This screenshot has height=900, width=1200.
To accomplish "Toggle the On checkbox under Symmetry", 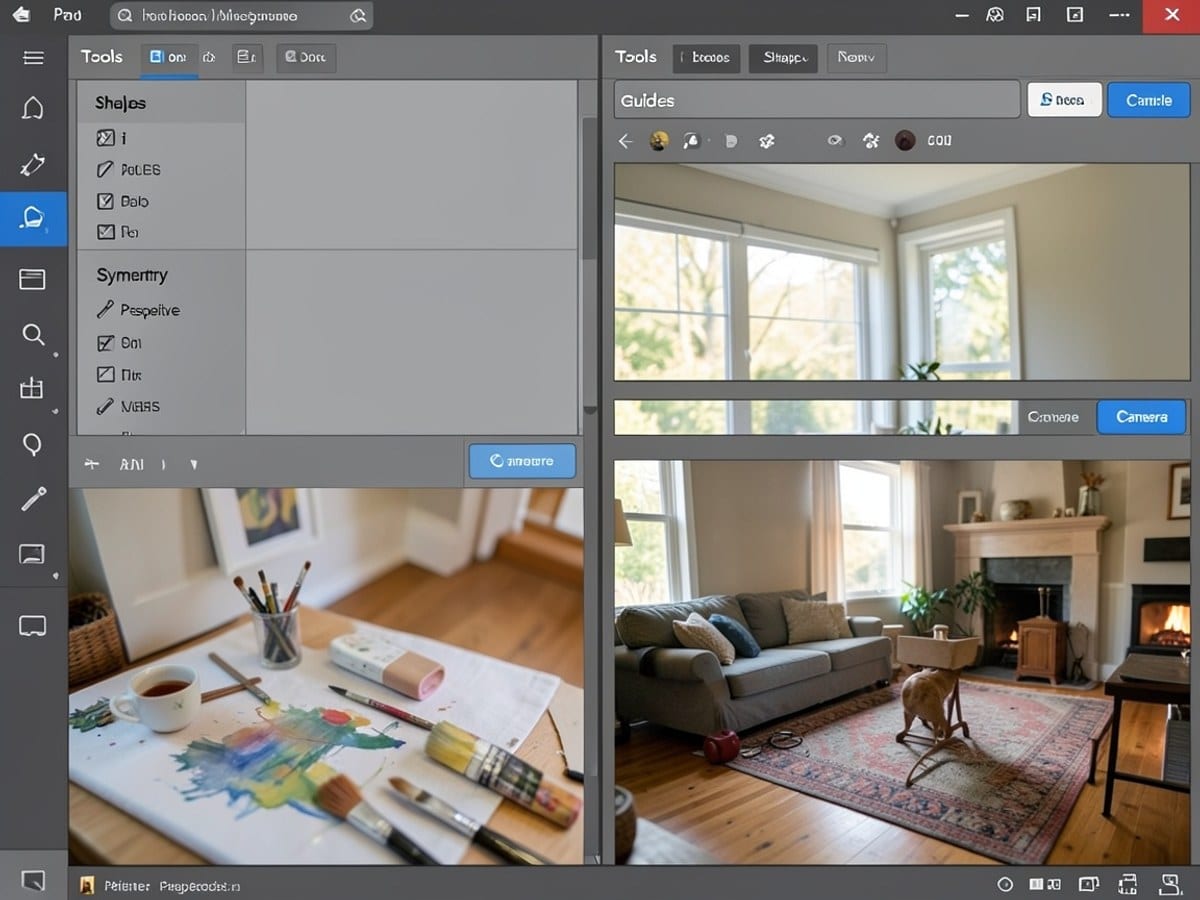I will (105, 343).
